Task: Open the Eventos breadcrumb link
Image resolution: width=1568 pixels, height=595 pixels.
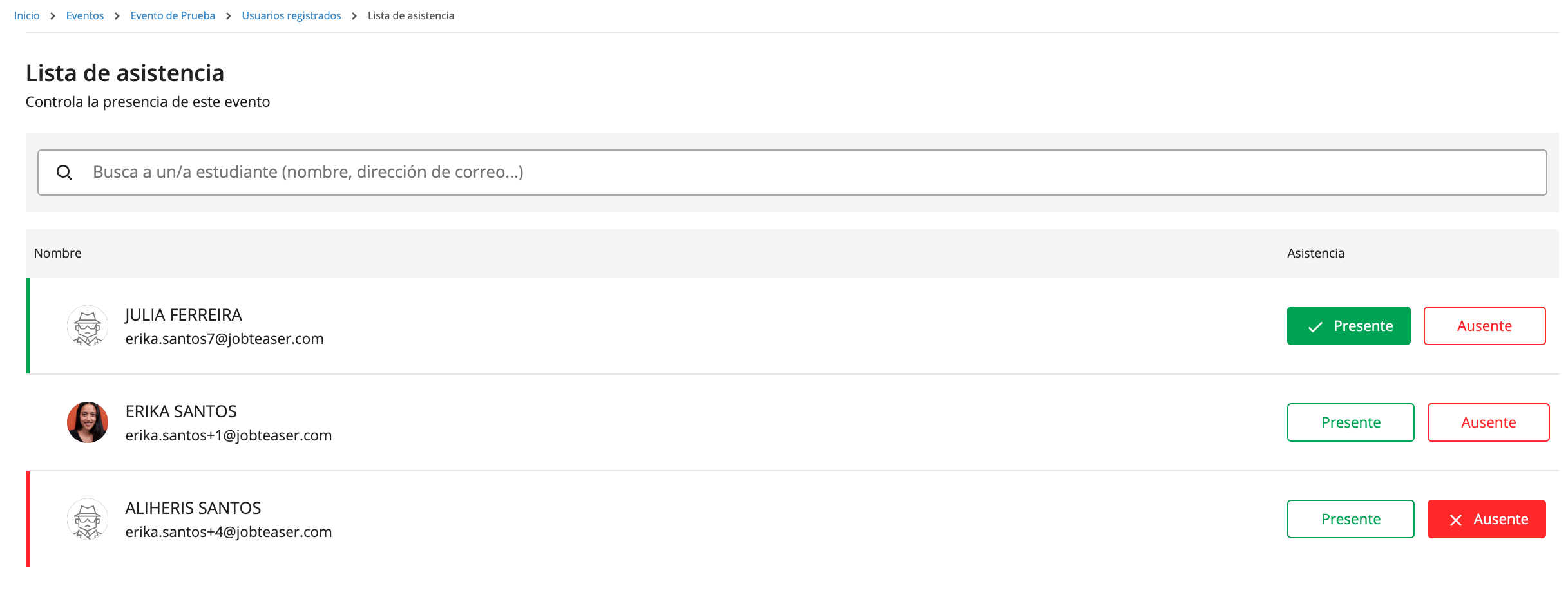Action: (x=85, y=15)
